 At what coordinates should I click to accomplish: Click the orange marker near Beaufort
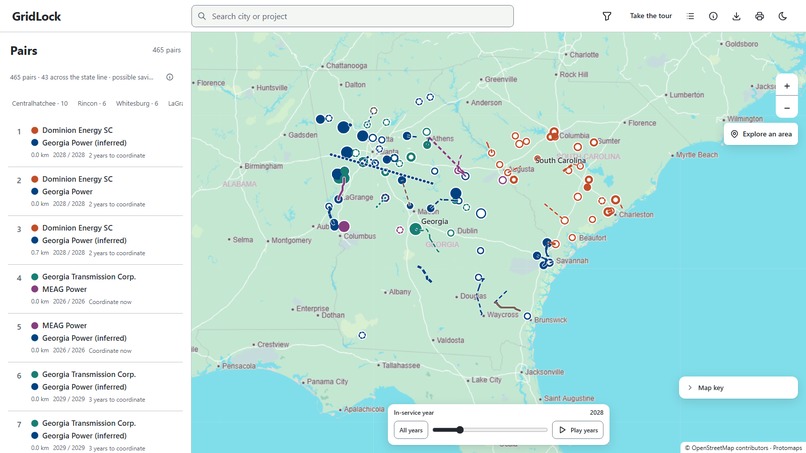click(x=572, y=238)
